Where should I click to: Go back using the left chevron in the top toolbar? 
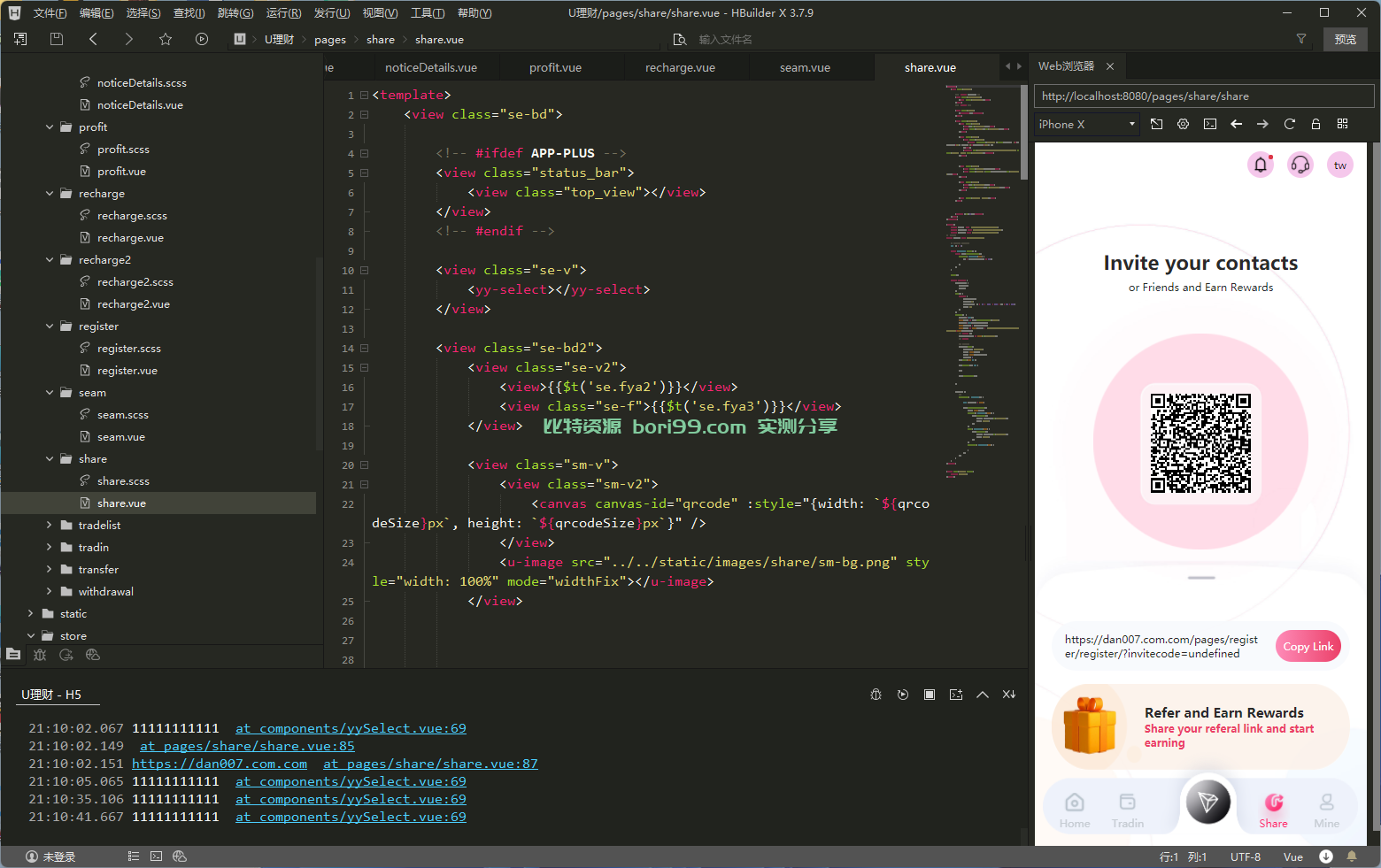93,39
